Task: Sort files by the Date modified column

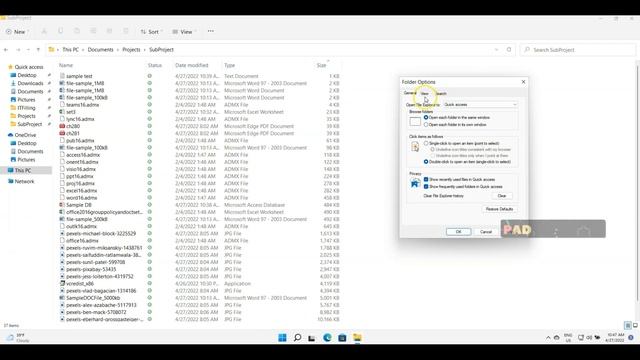Action: coord(191,65)
